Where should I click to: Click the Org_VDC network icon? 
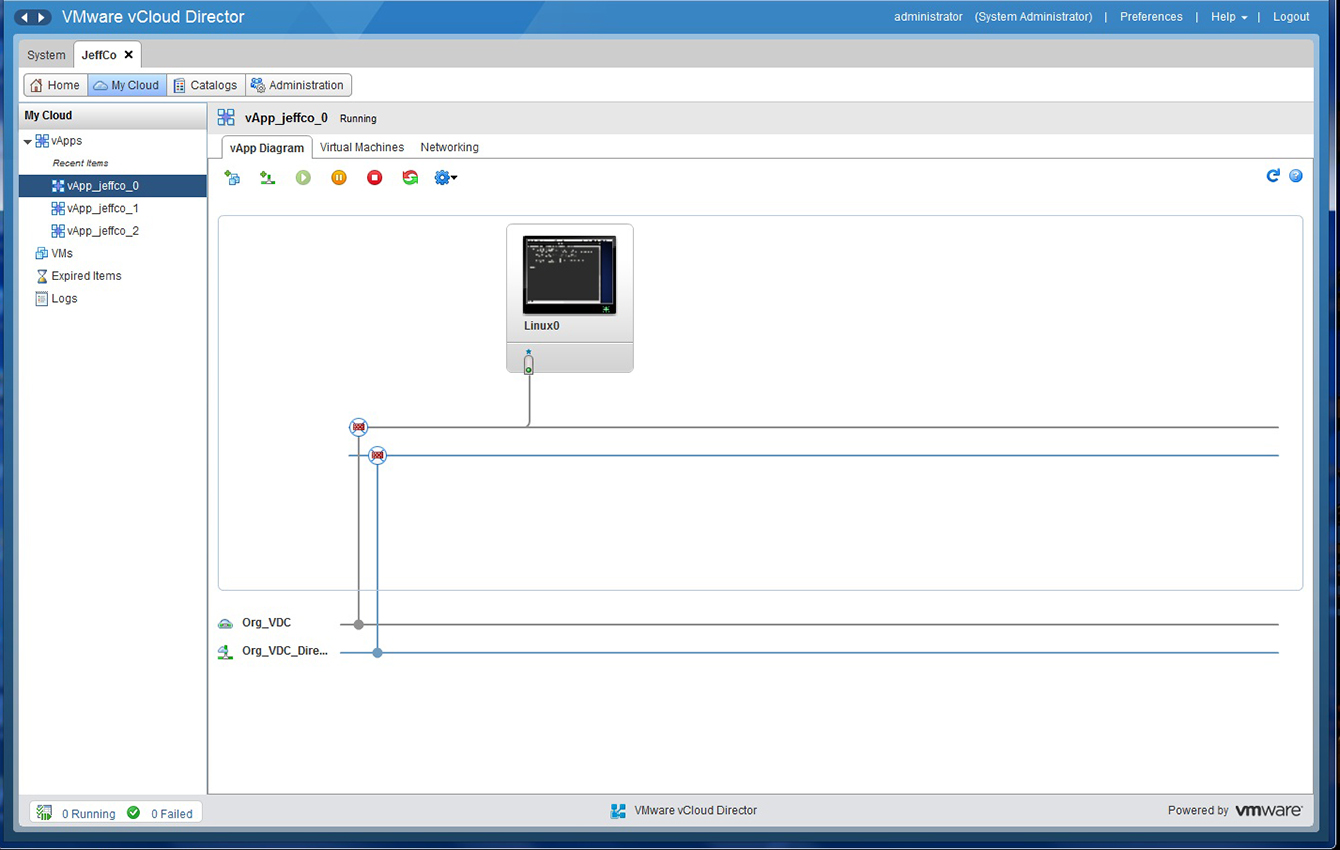(x=226, y=623)
